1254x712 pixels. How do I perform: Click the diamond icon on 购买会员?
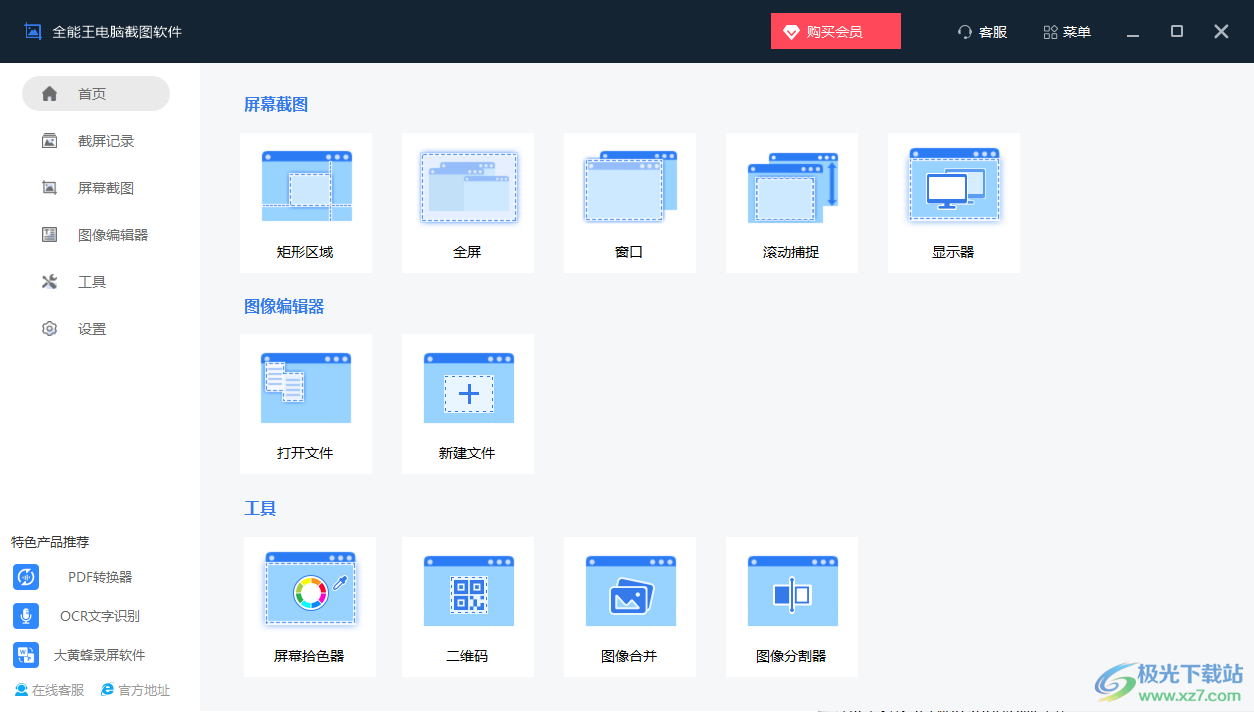pos(791,32)
